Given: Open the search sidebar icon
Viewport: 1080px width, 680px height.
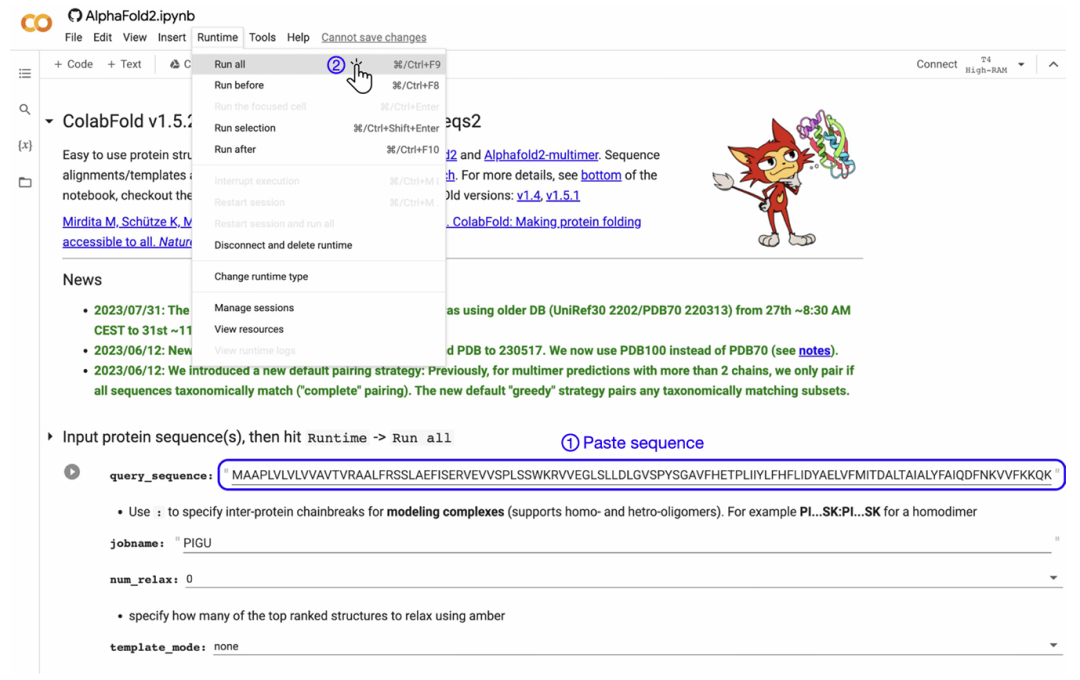Looking at the screenshot, I should (25, 109).
